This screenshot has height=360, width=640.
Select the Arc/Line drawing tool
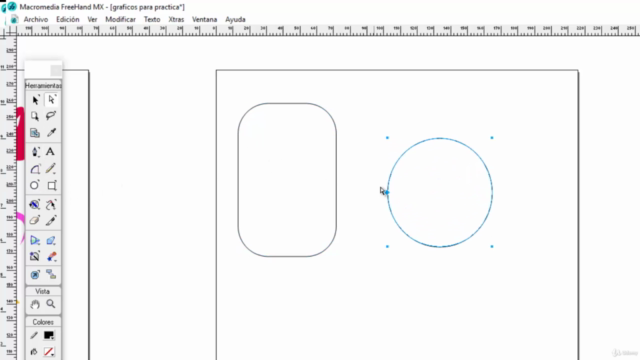35,169
